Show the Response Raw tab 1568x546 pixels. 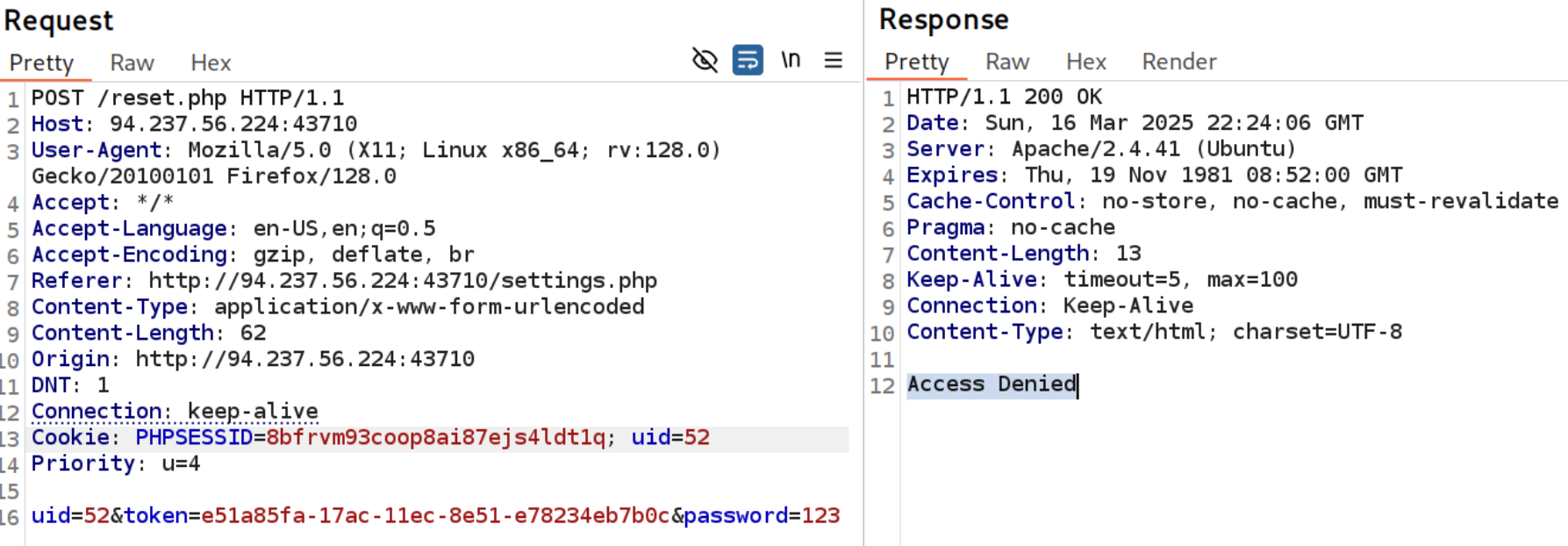pos(1007,62)
